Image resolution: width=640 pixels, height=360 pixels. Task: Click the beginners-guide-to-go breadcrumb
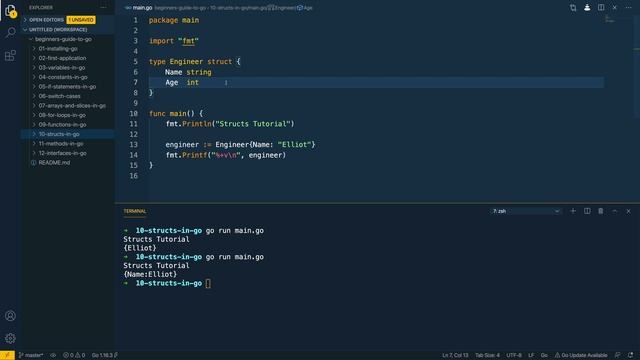pos(180,8)
